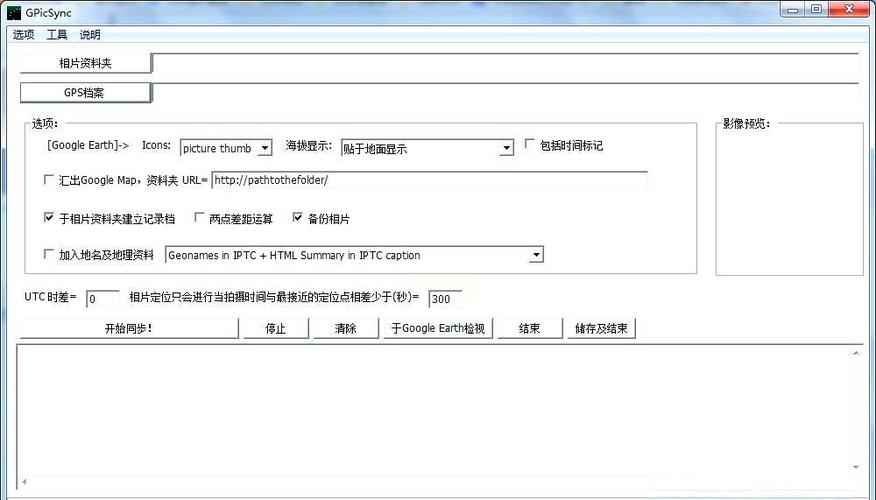Click the GPS file path field
This screenshot has height=500, width=876.
(506, 93)
